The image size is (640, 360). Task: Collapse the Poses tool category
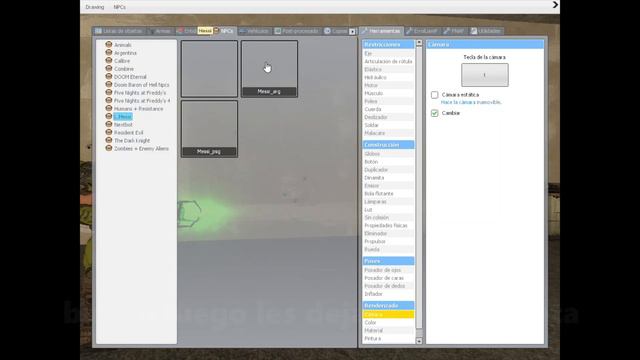point(388,261)
